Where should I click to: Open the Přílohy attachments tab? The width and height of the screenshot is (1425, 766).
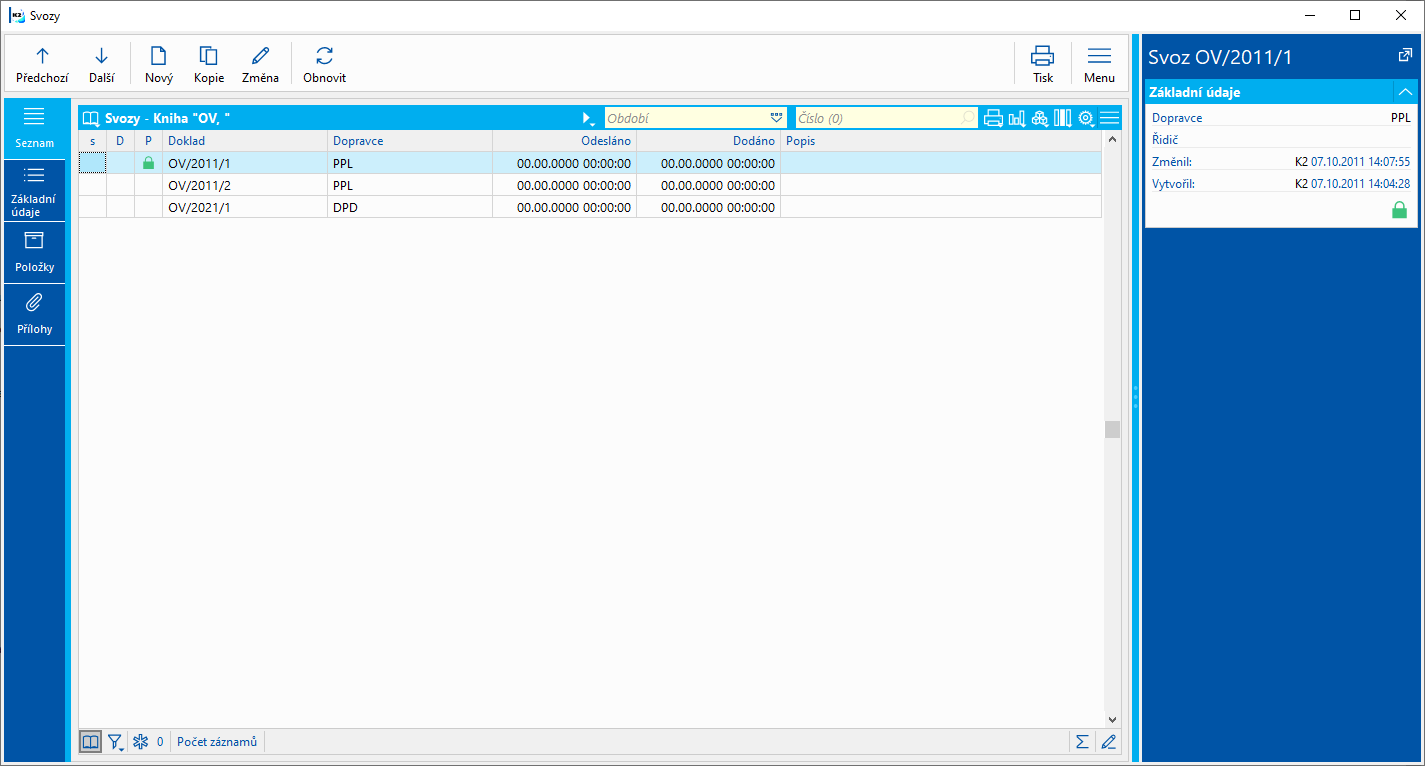click(34, 314)
